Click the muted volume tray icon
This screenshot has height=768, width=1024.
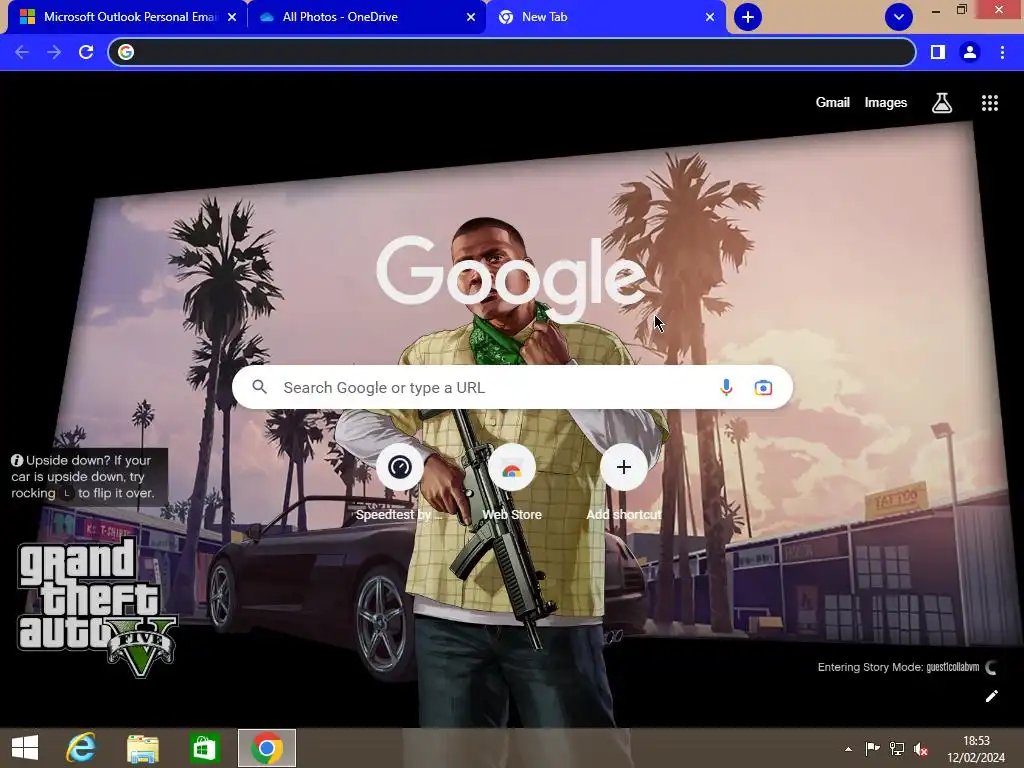[921, 749]
